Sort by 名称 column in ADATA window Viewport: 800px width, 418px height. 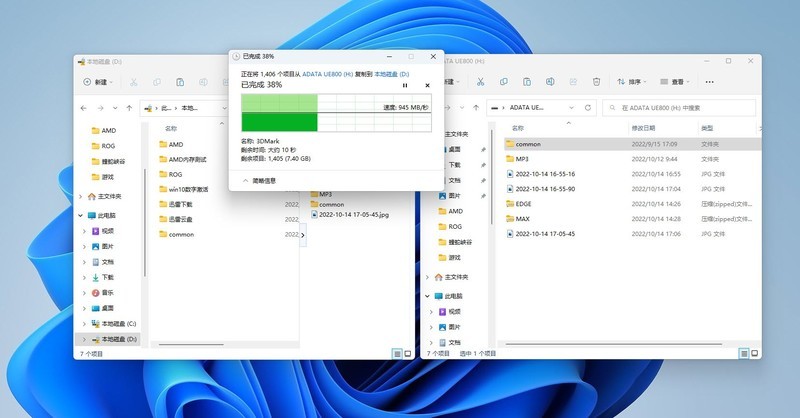pyautogui.click(x=518, y=128)
